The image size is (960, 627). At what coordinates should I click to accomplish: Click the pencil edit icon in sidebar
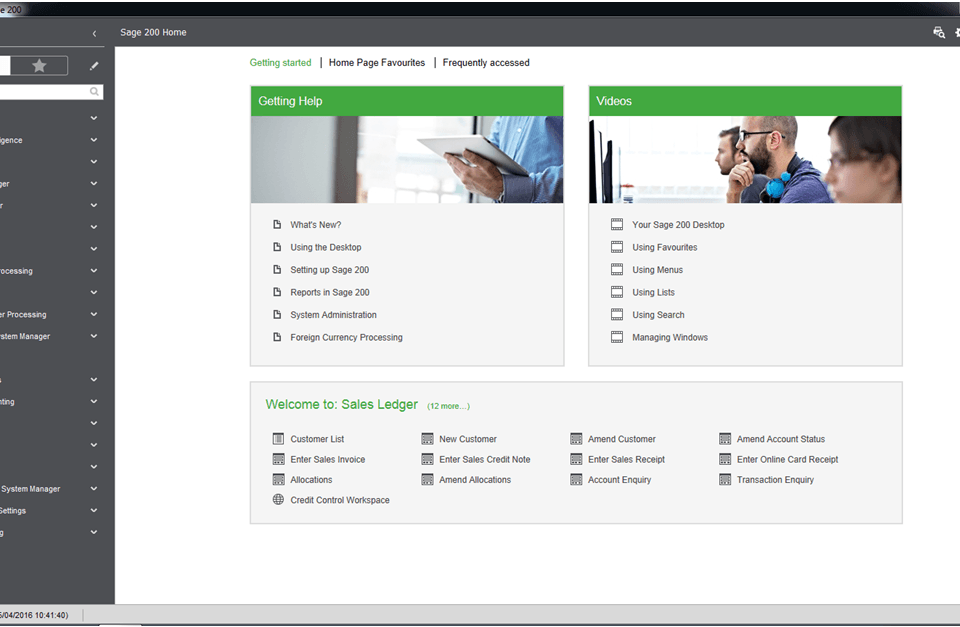coord(94,66)
